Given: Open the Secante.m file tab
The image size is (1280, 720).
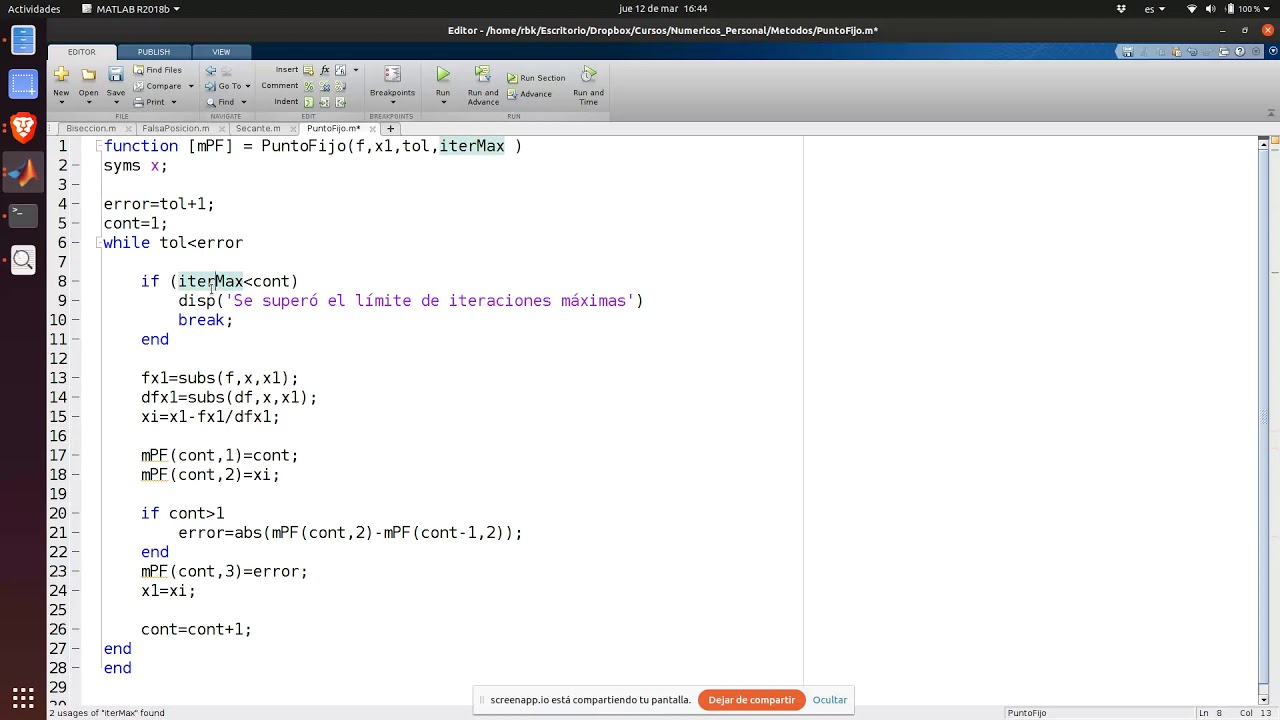Looking at the screenshot, I should click(x=258, y=128).
